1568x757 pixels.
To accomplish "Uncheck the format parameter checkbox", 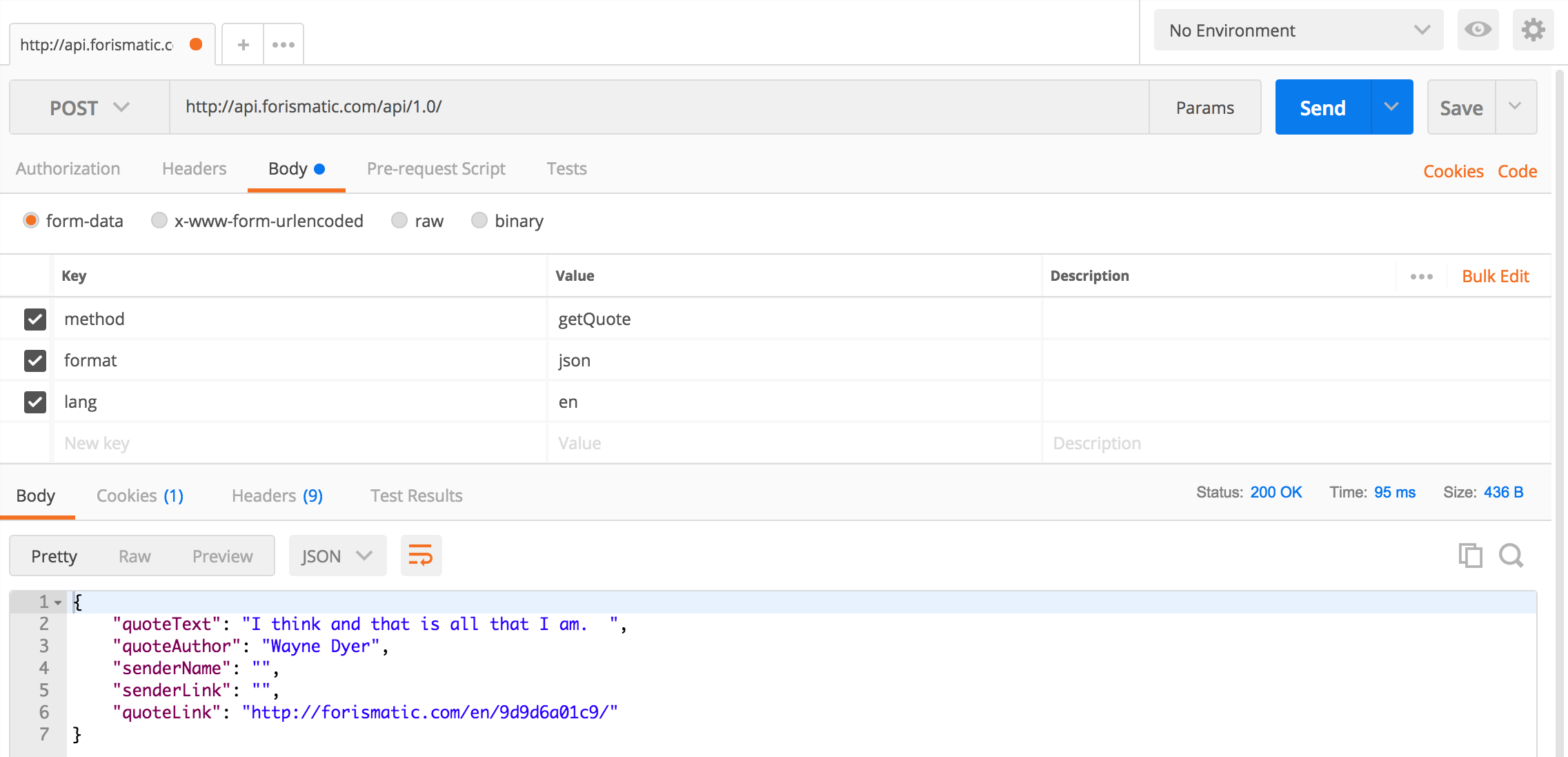I will [x=35, y=361].
